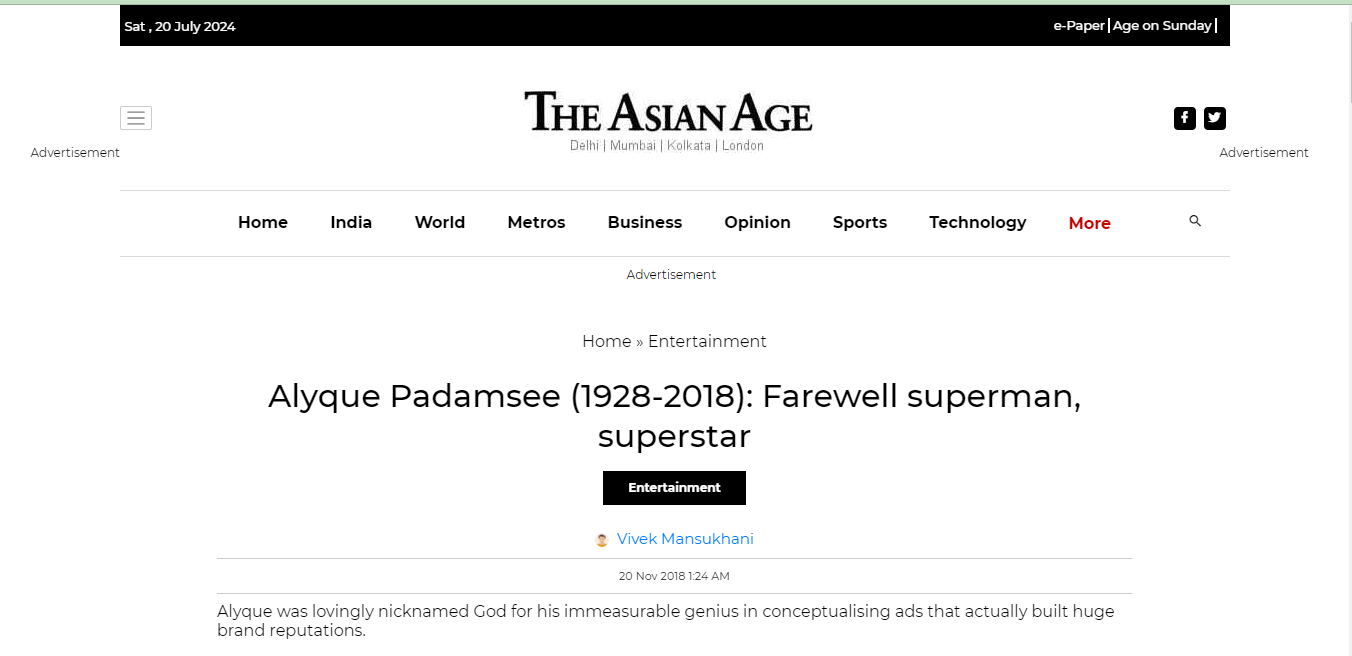Viewport: 1352px width, 656px height.
Task: Click Entertainment in the breadcrumb trail
Action: point(707,341)
